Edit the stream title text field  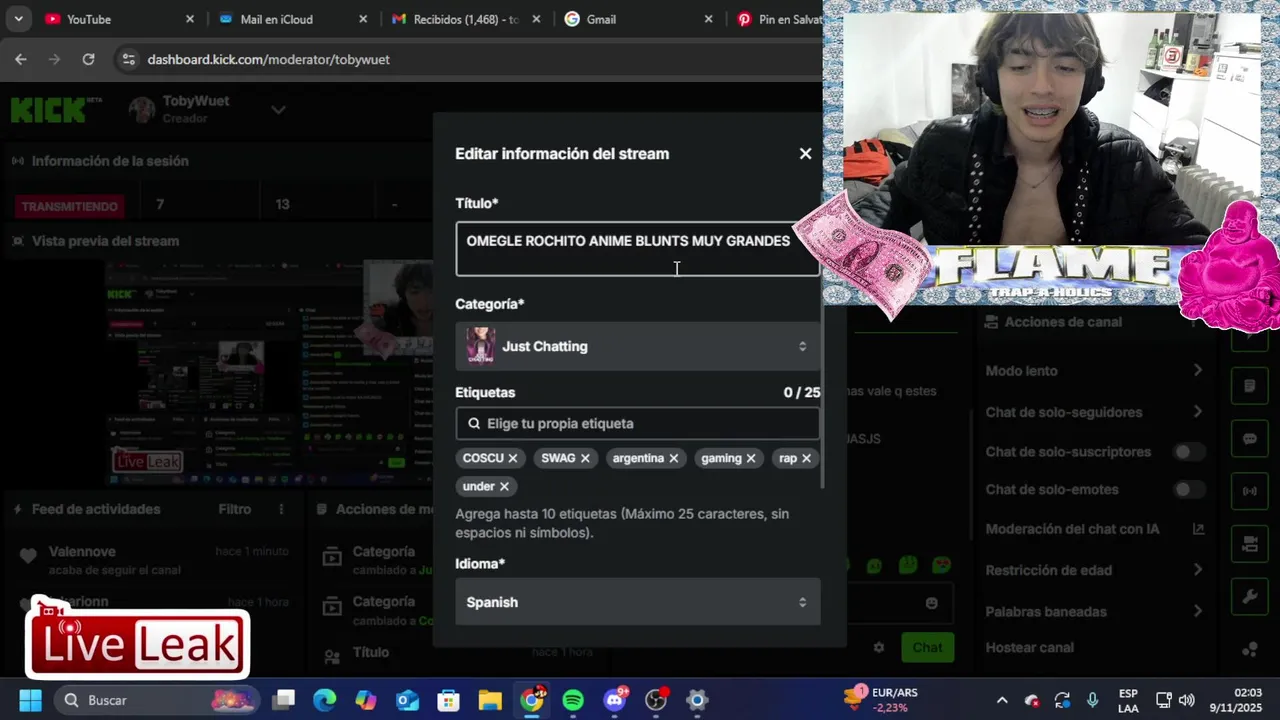[x=638, y=249]
